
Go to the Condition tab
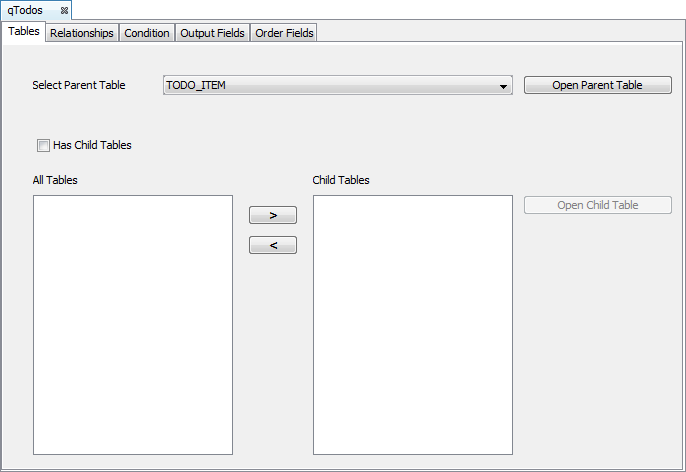146,33
